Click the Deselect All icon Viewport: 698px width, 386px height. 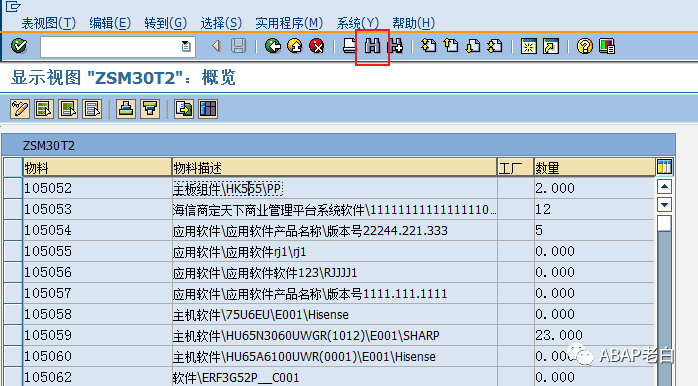[x=92, y=109]
